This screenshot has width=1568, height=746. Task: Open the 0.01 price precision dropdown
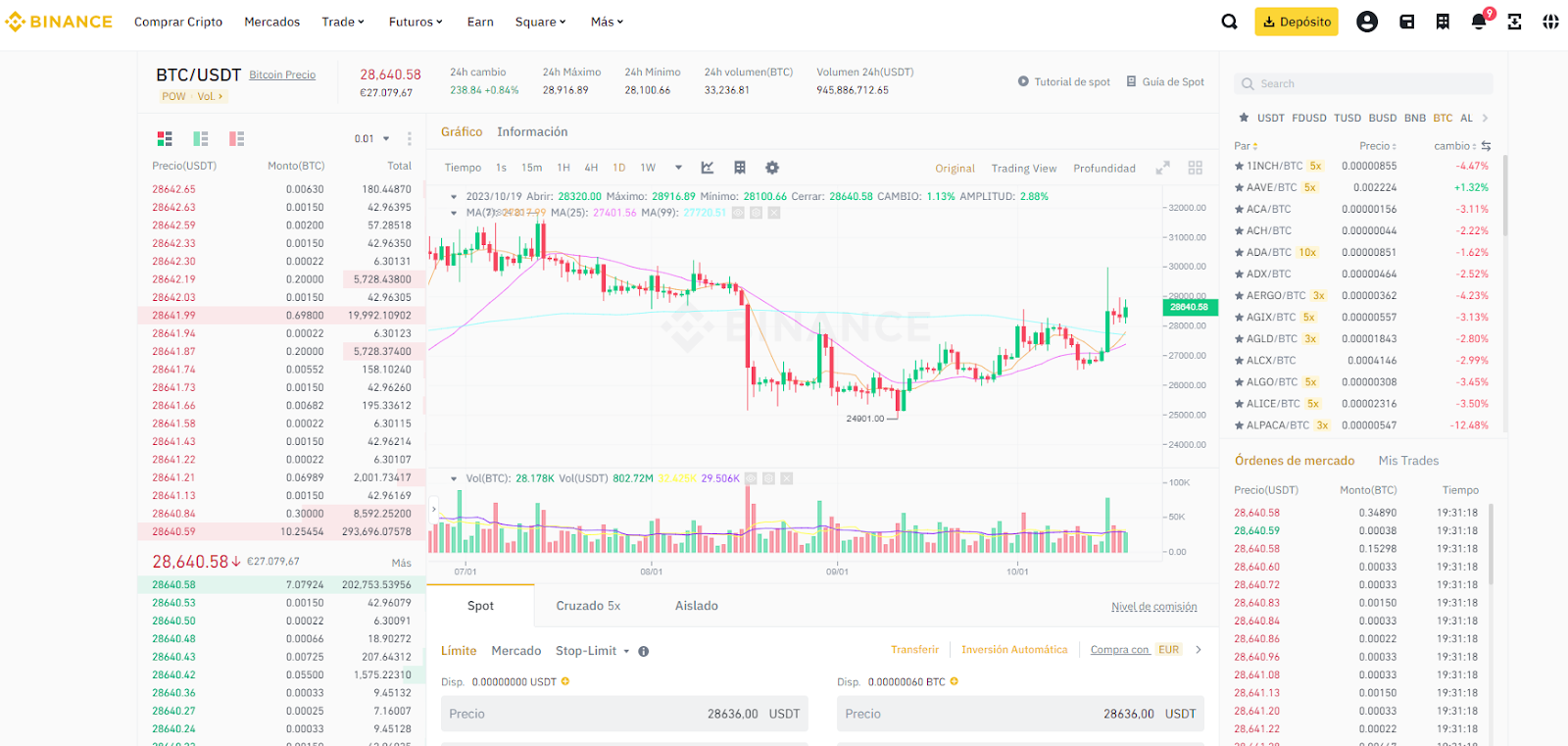click(372, 138)
